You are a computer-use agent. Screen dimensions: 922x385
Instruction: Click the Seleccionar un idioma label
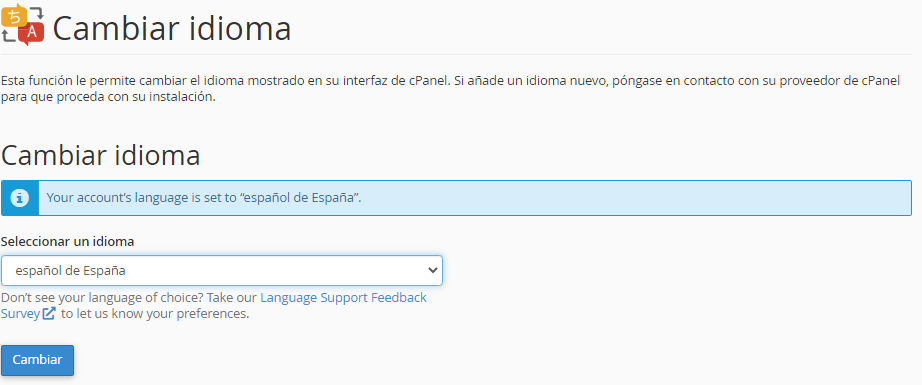[x=68, y=242]
